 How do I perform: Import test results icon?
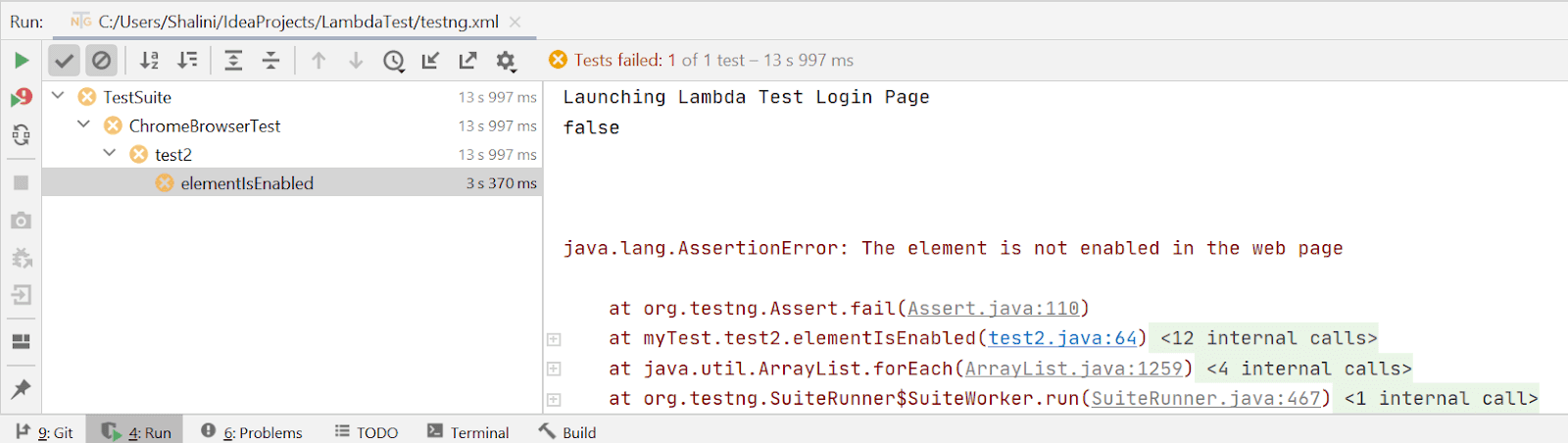(x=430, y=61)
